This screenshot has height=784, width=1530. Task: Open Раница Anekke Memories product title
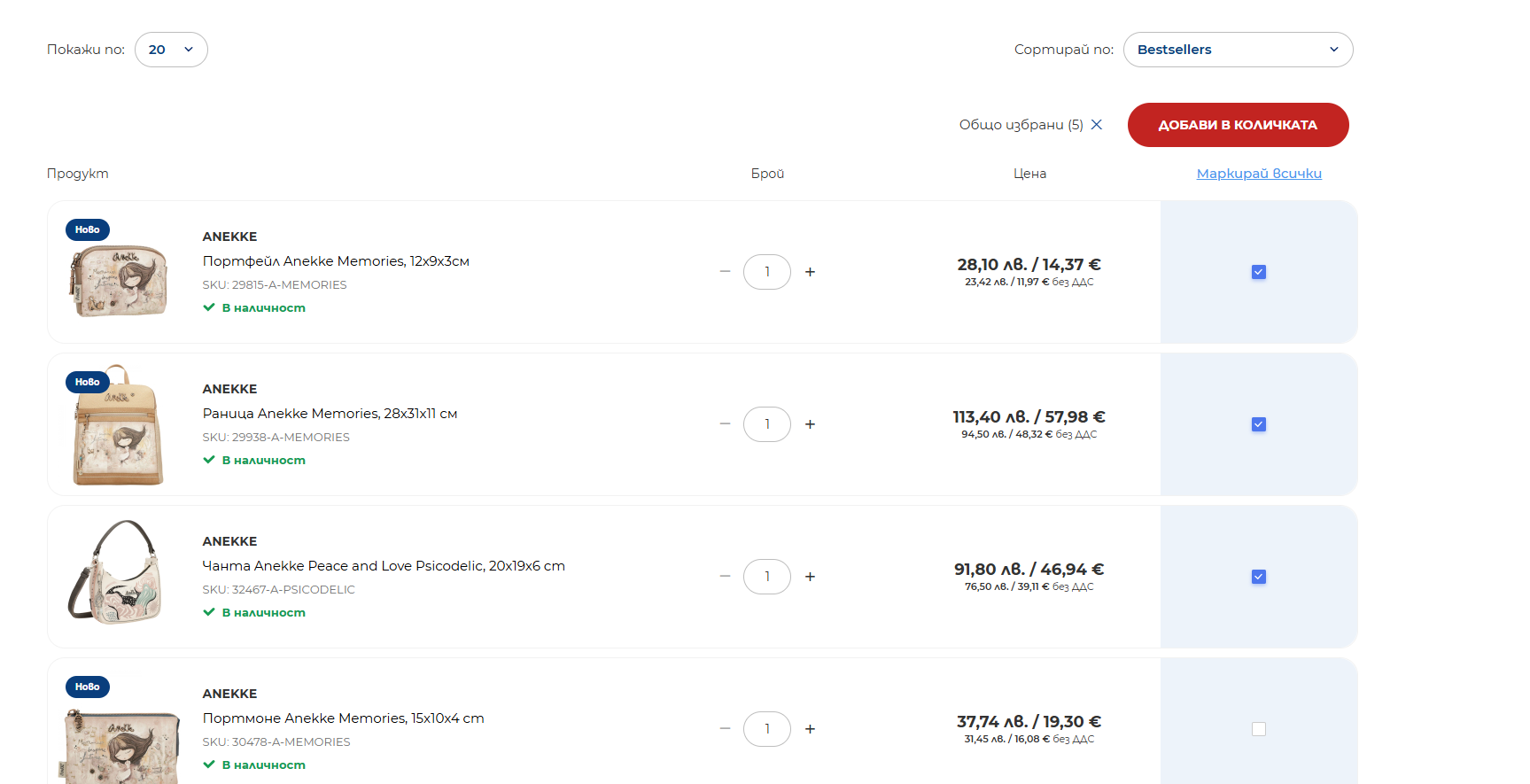330,414
